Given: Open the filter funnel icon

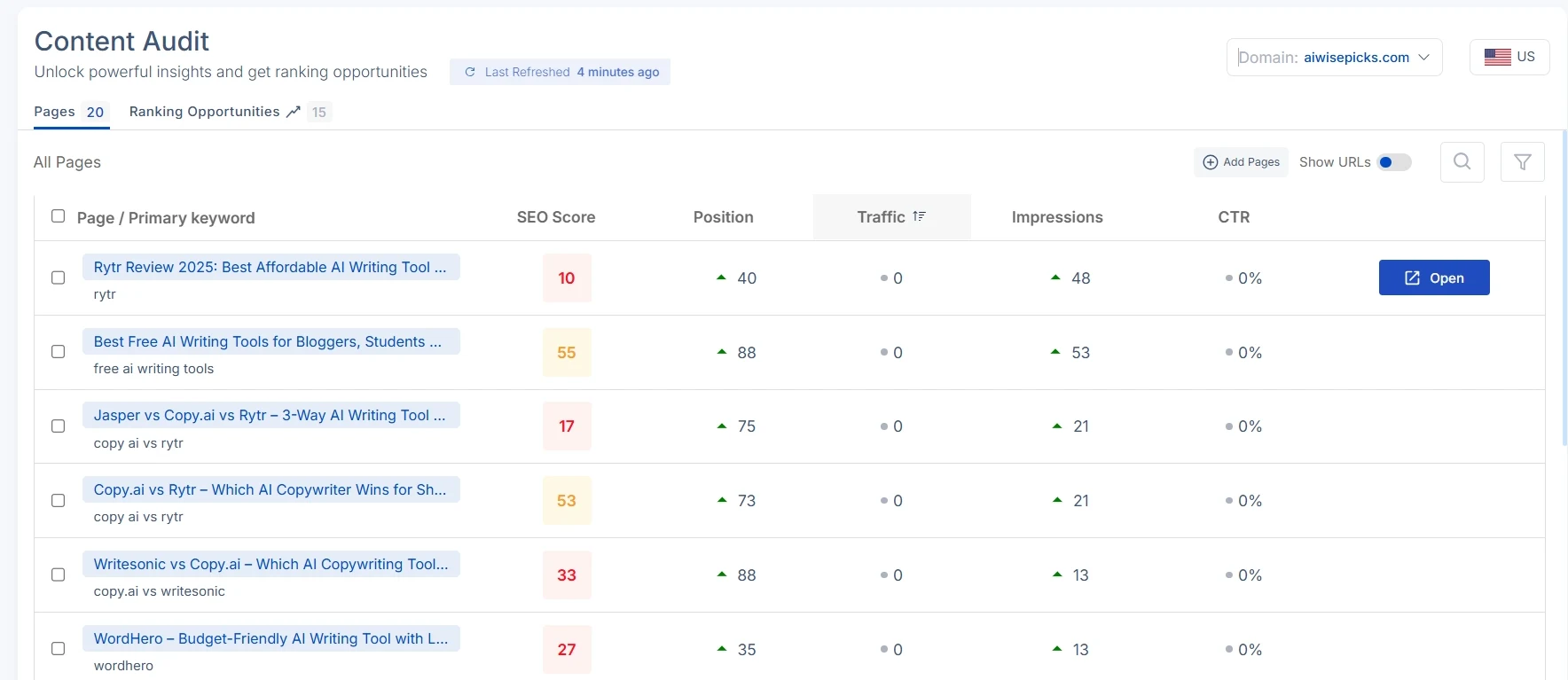Looking at the screenshot, I should (x=1523, y=161).
